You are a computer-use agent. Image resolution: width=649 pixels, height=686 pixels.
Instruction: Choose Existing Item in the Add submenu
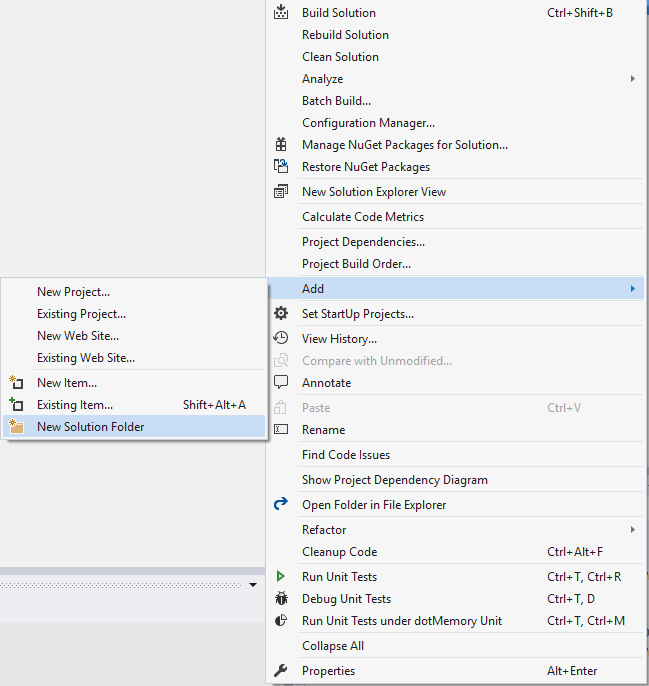(x=75, y=405)
